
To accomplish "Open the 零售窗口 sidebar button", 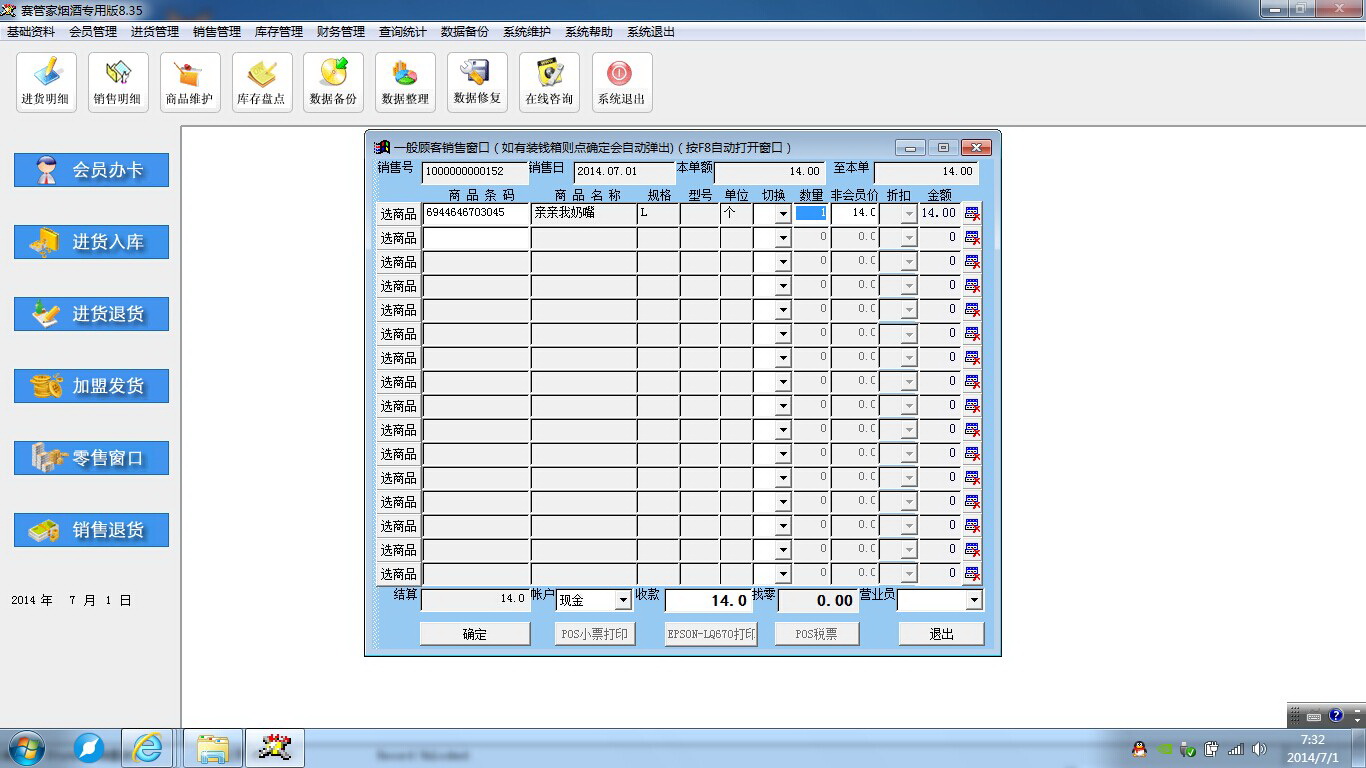I will tap(91, 458).
